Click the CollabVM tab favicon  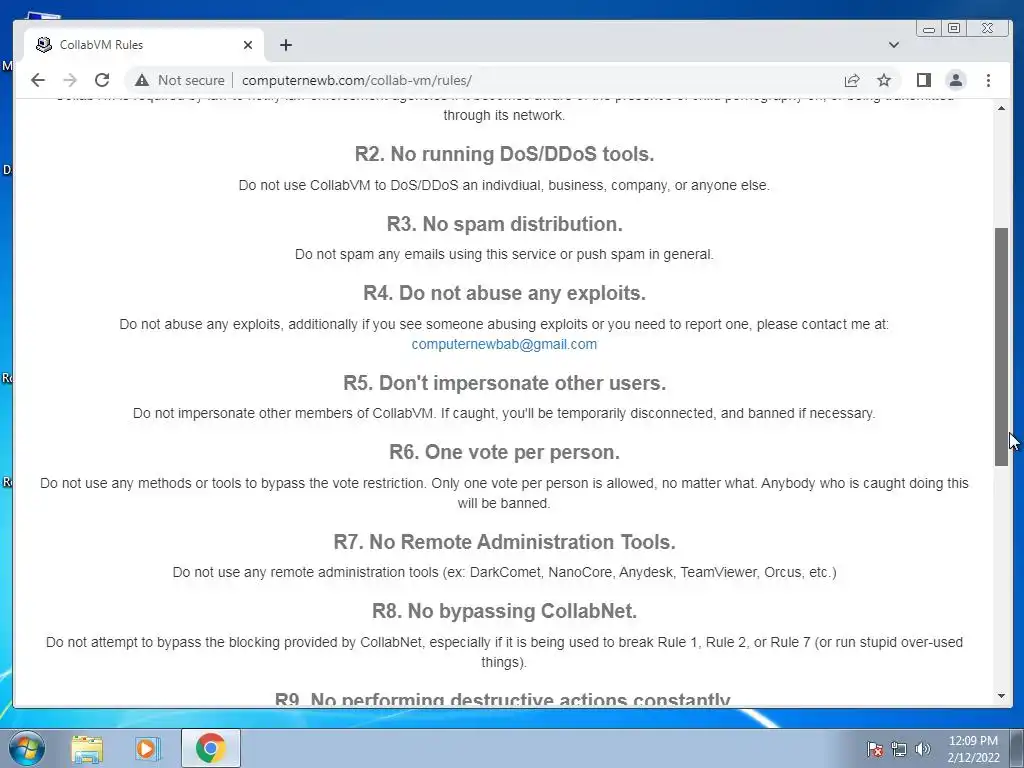pyautogui.click(x=44, y=45)
